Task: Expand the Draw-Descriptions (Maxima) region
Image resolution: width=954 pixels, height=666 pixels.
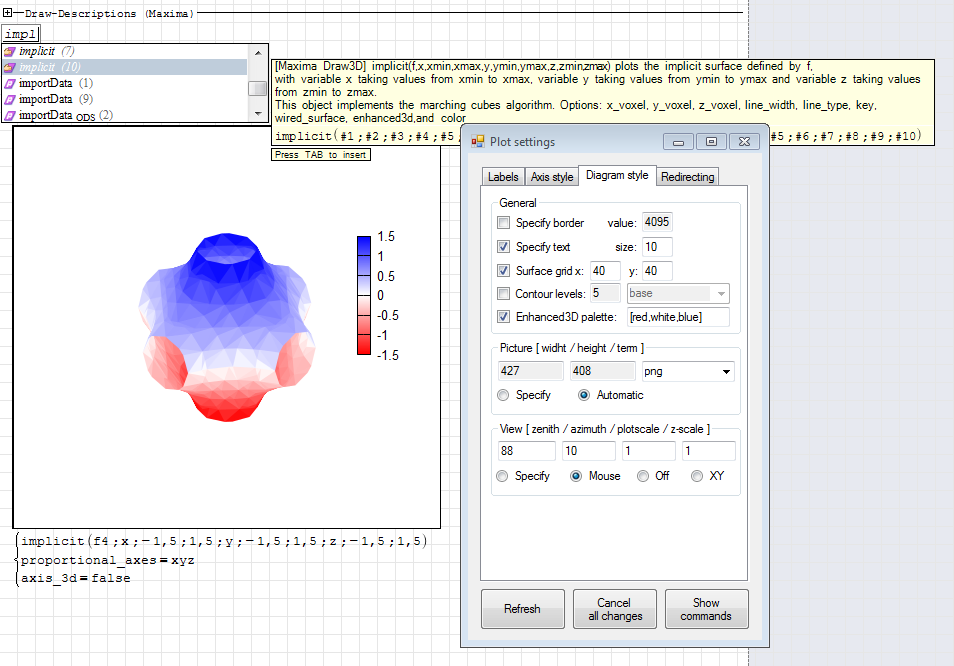Action: point(9,14)
